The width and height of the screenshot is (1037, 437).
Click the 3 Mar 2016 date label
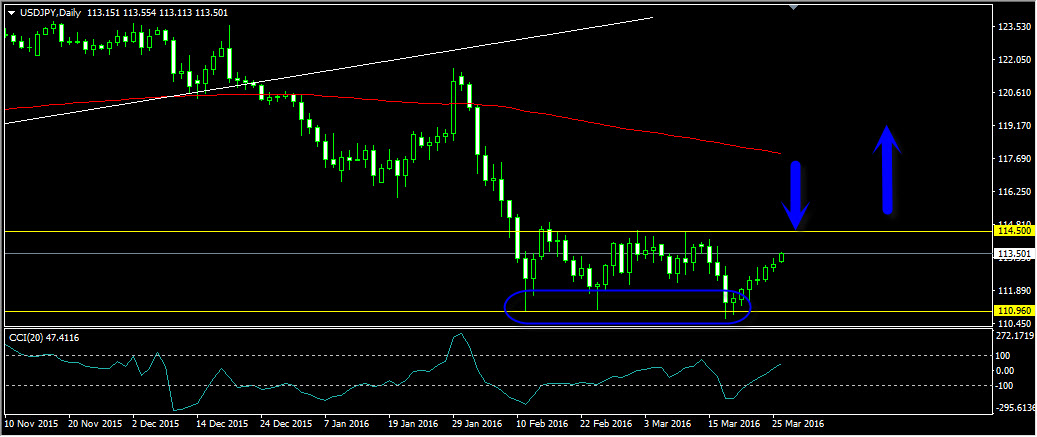click(666, 422)
